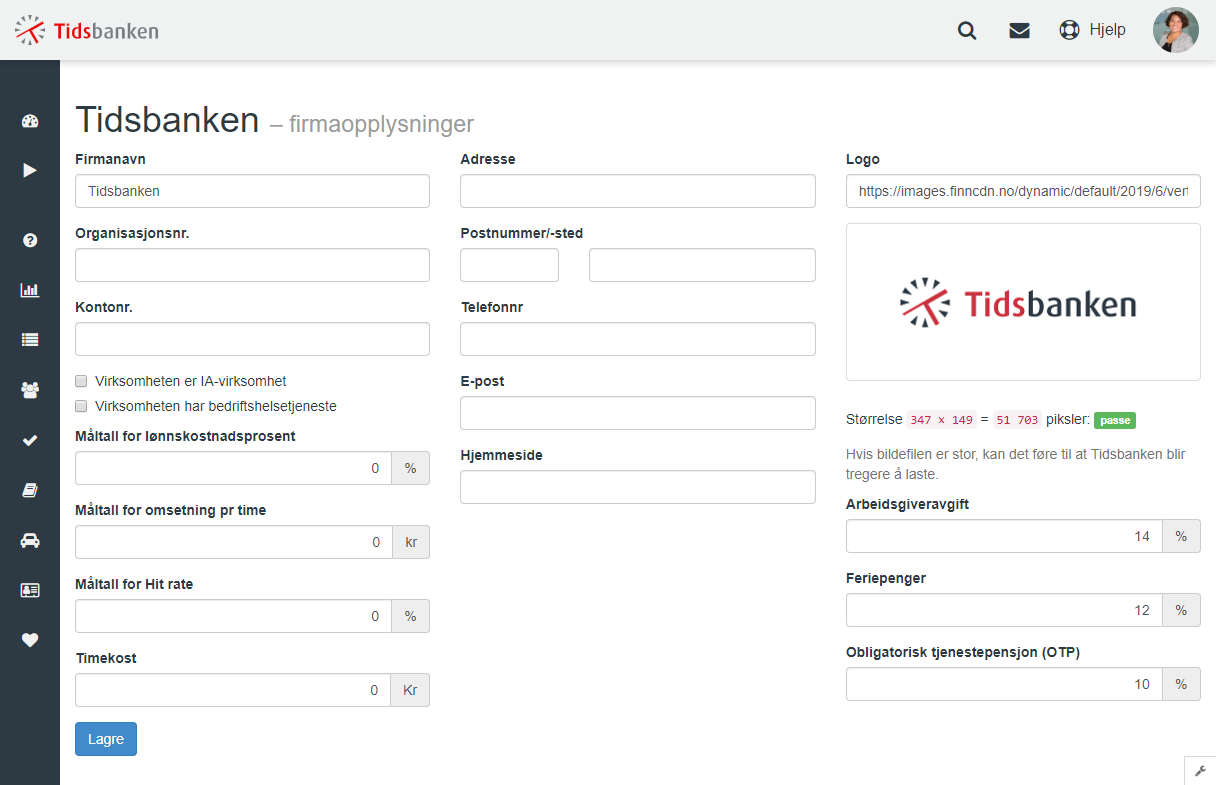
Task: Click the heart icon in sidebar
Action: [30, 640]
